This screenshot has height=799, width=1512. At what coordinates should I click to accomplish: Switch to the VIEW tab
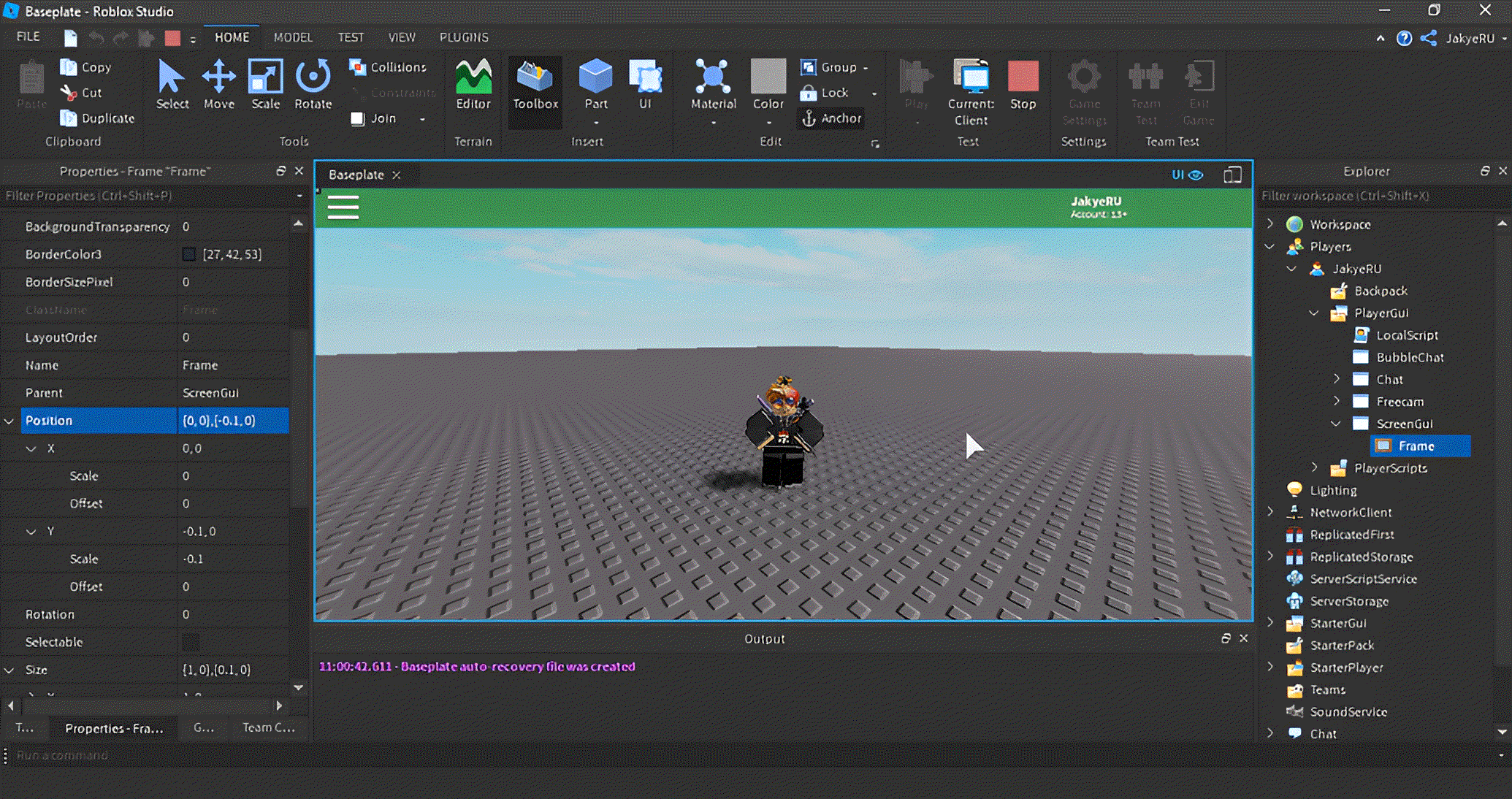[402, 37]
